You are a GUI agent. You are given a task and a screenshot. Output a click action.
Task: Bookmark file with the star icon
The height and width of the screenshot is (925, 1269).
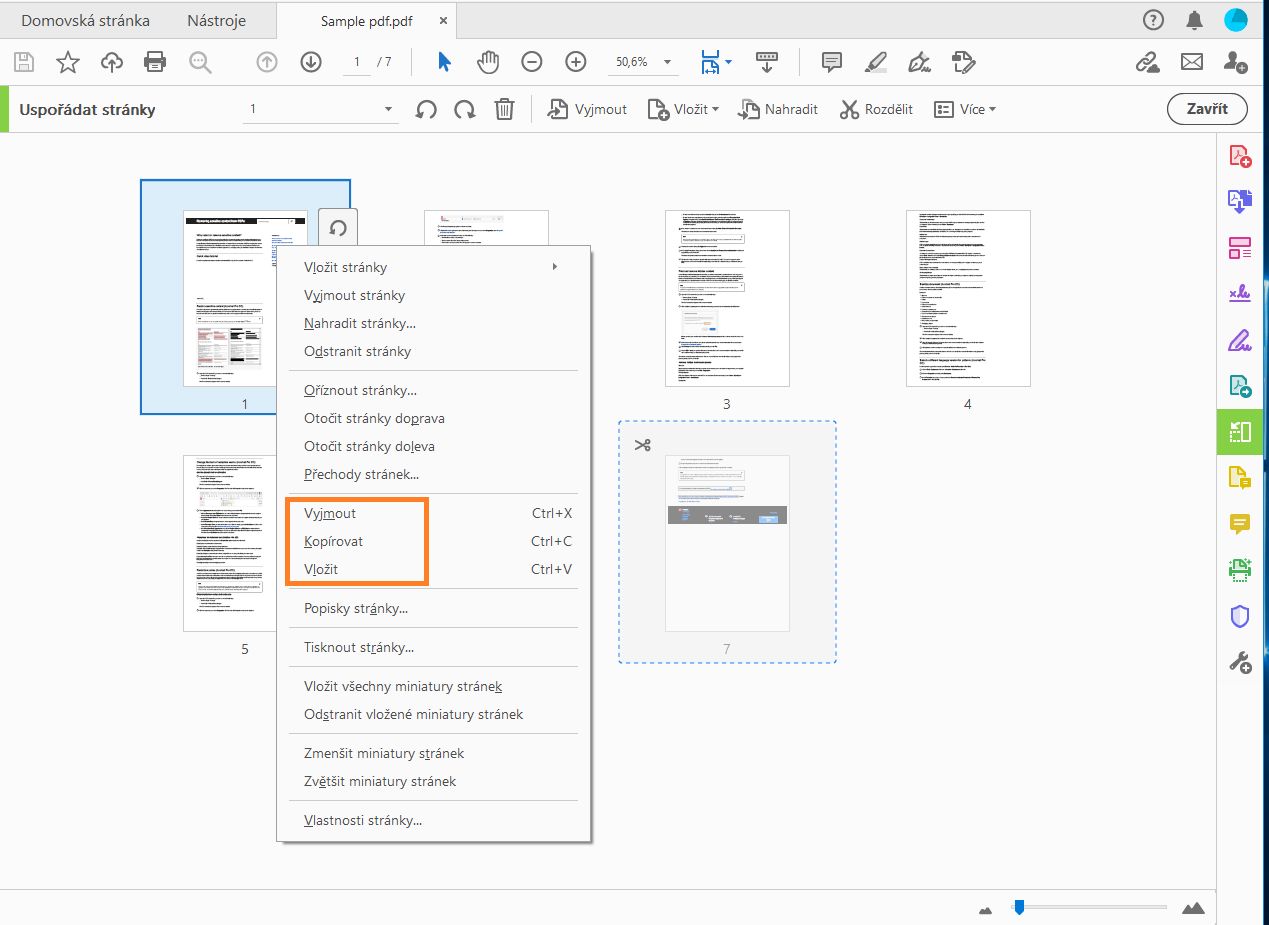point(68,62)
